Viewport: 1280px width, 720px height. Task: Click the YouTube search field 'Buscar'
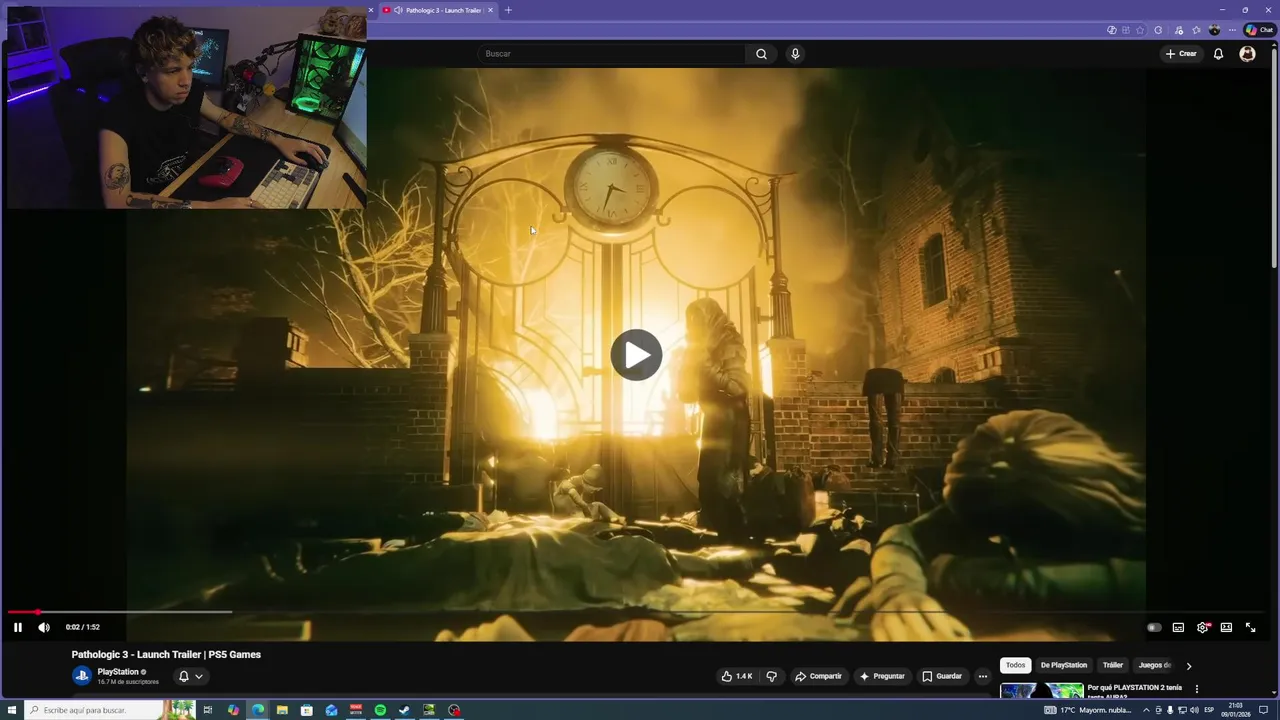click(x=611, y=54)
